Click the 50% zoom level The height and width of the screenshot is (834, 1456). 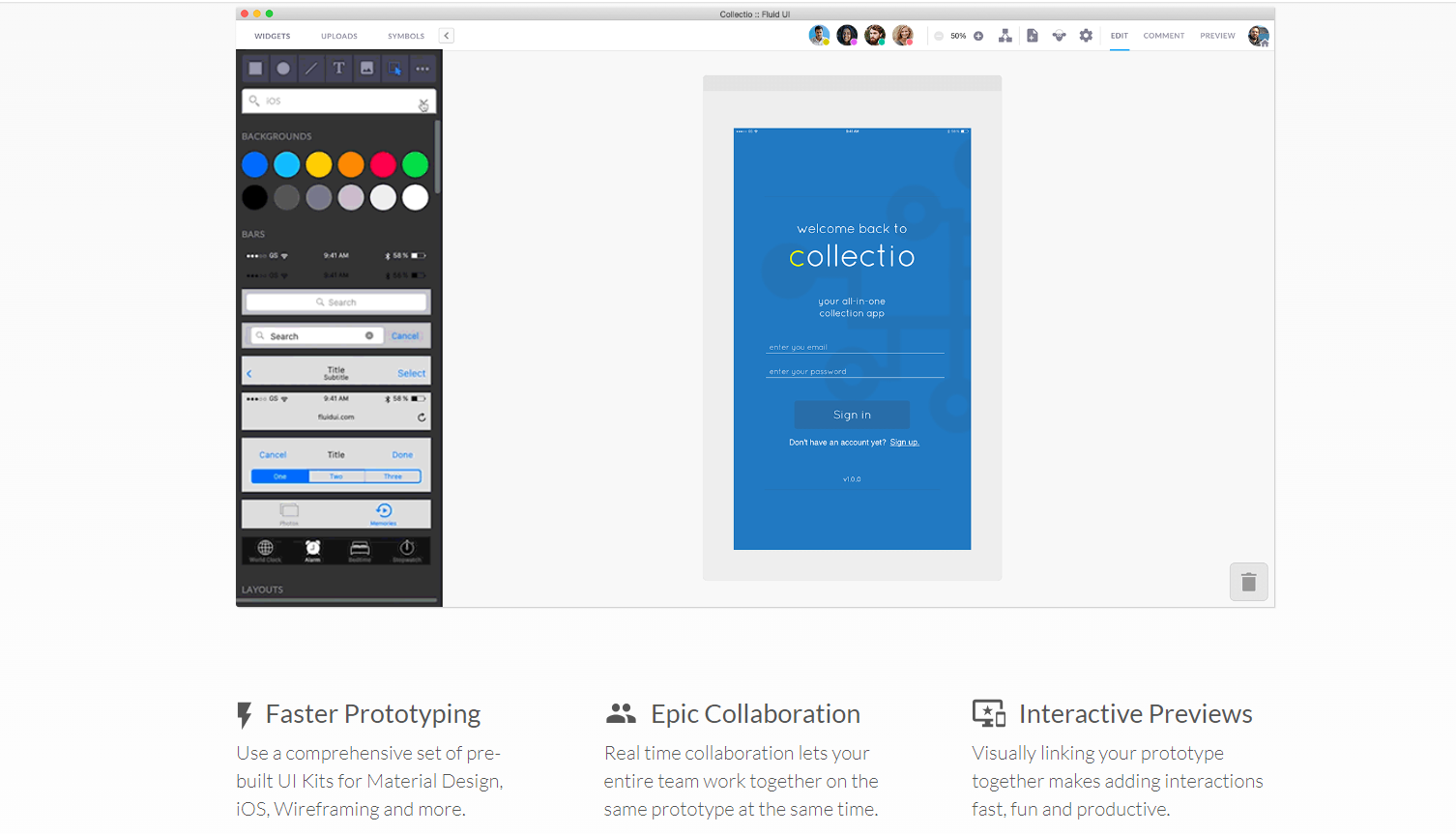(958, 36)
